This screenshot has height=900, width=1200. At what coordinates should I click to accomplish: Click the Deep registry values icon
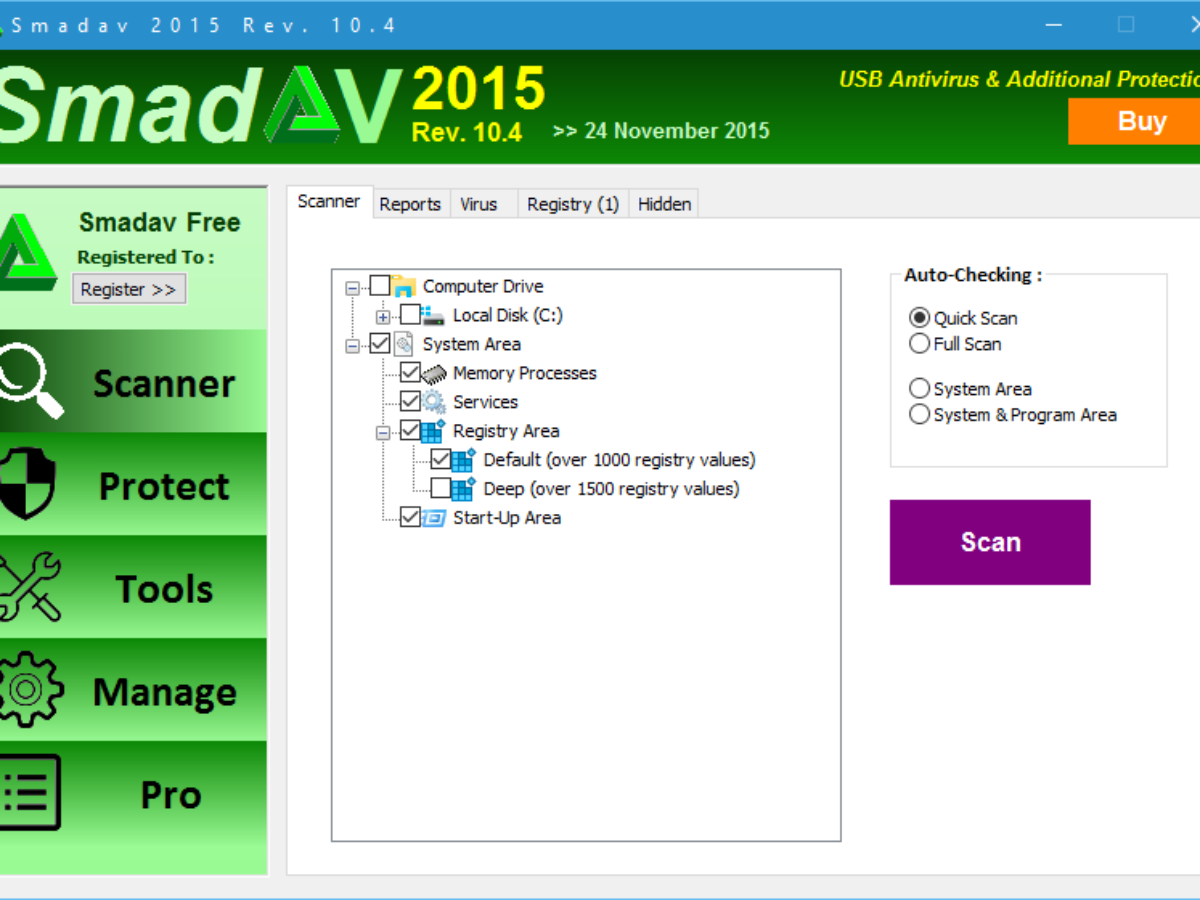[x=463, y=489]
